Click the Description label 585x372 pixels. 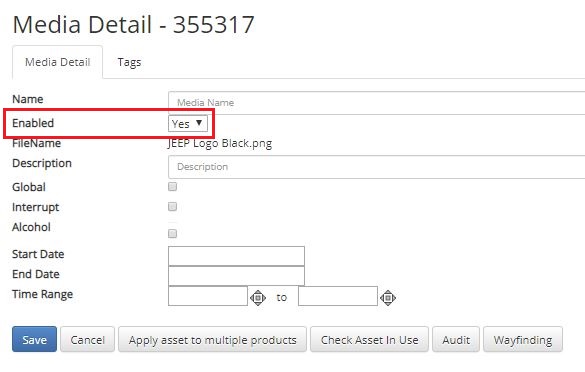click(42, 163)
